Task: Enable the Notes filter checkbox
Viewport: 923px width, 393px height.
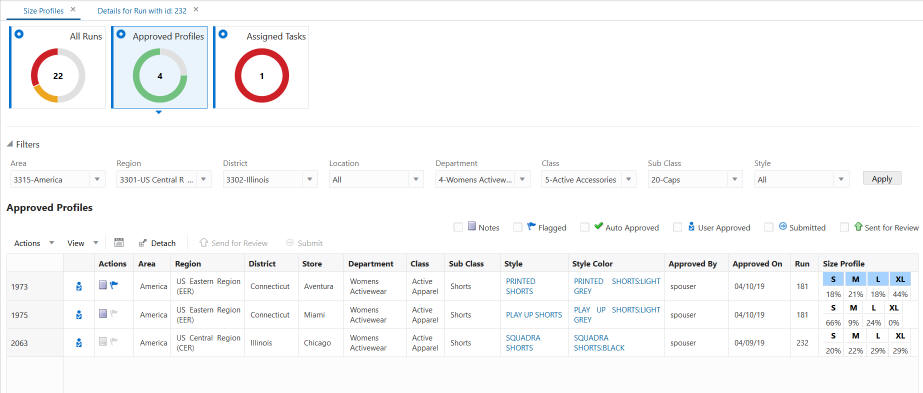Action: pos(458,227)
